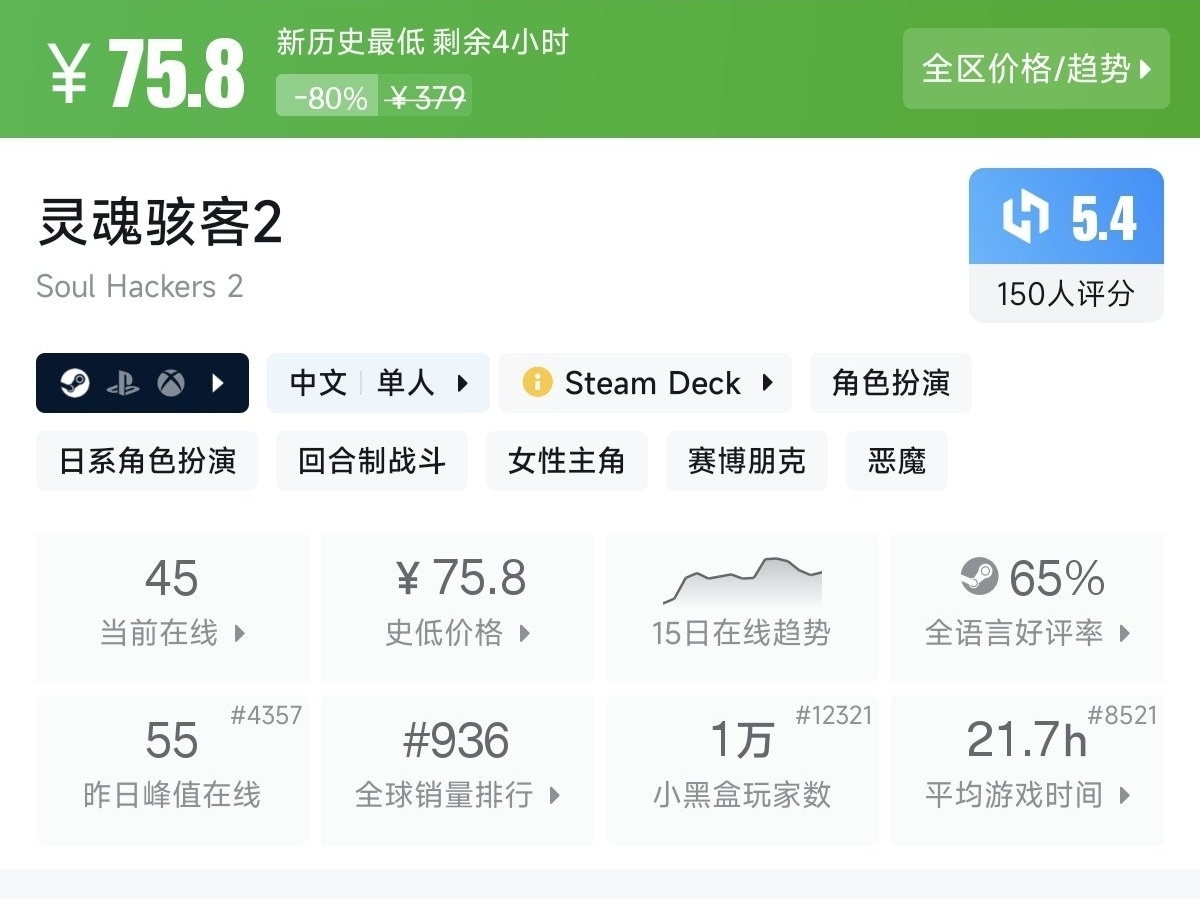1200x899 pixels.
Task: Expand the platforms list arrow
Action: point(218,383)
